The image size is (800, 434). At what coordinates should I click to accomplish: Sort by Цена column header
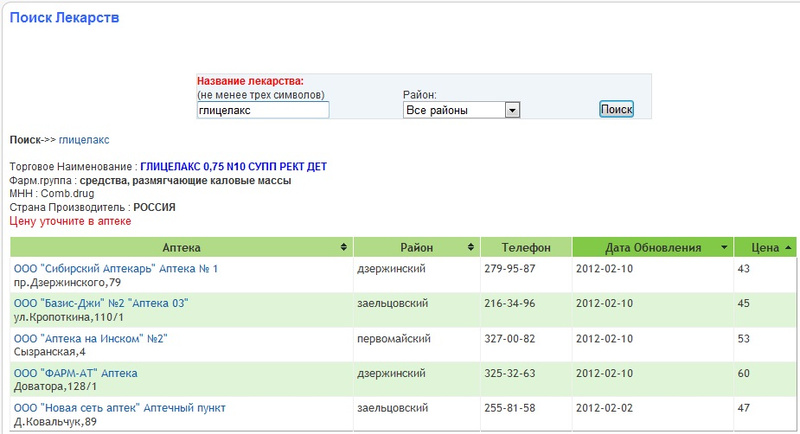pyautogui.click(x=765, y=247)
